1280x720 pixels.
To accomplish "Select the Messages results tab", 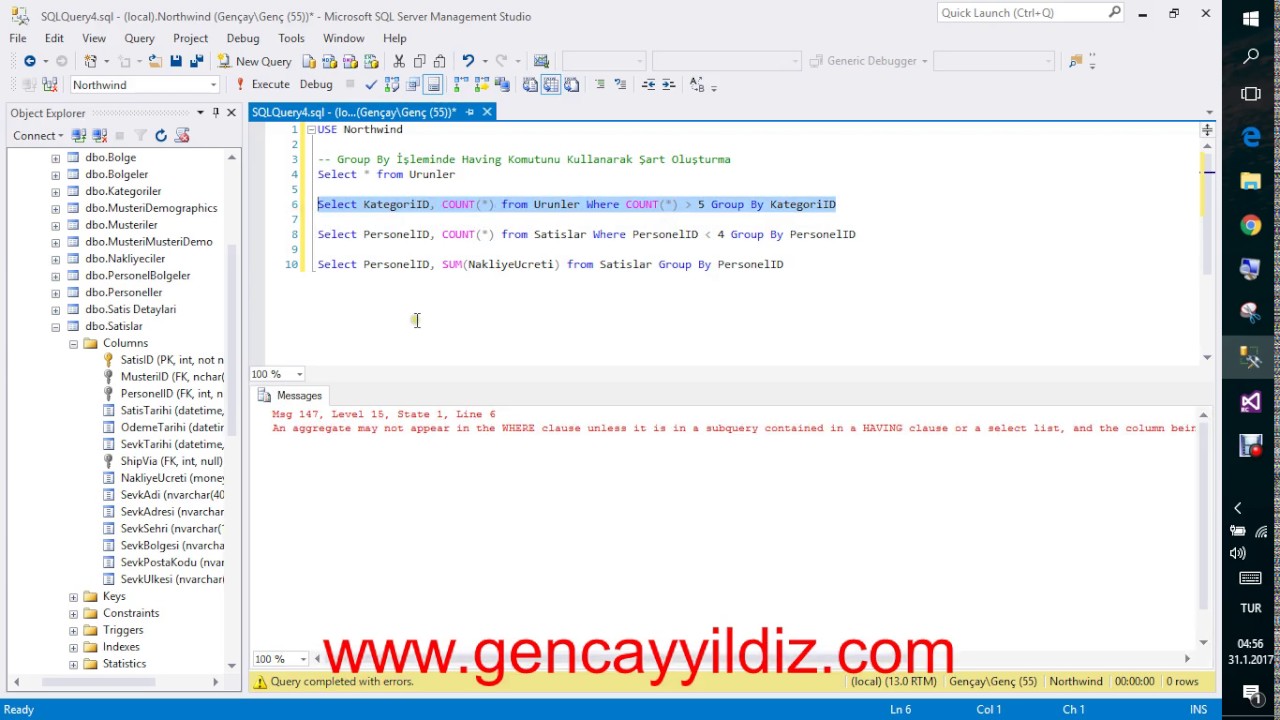I will tap(290, 395).
